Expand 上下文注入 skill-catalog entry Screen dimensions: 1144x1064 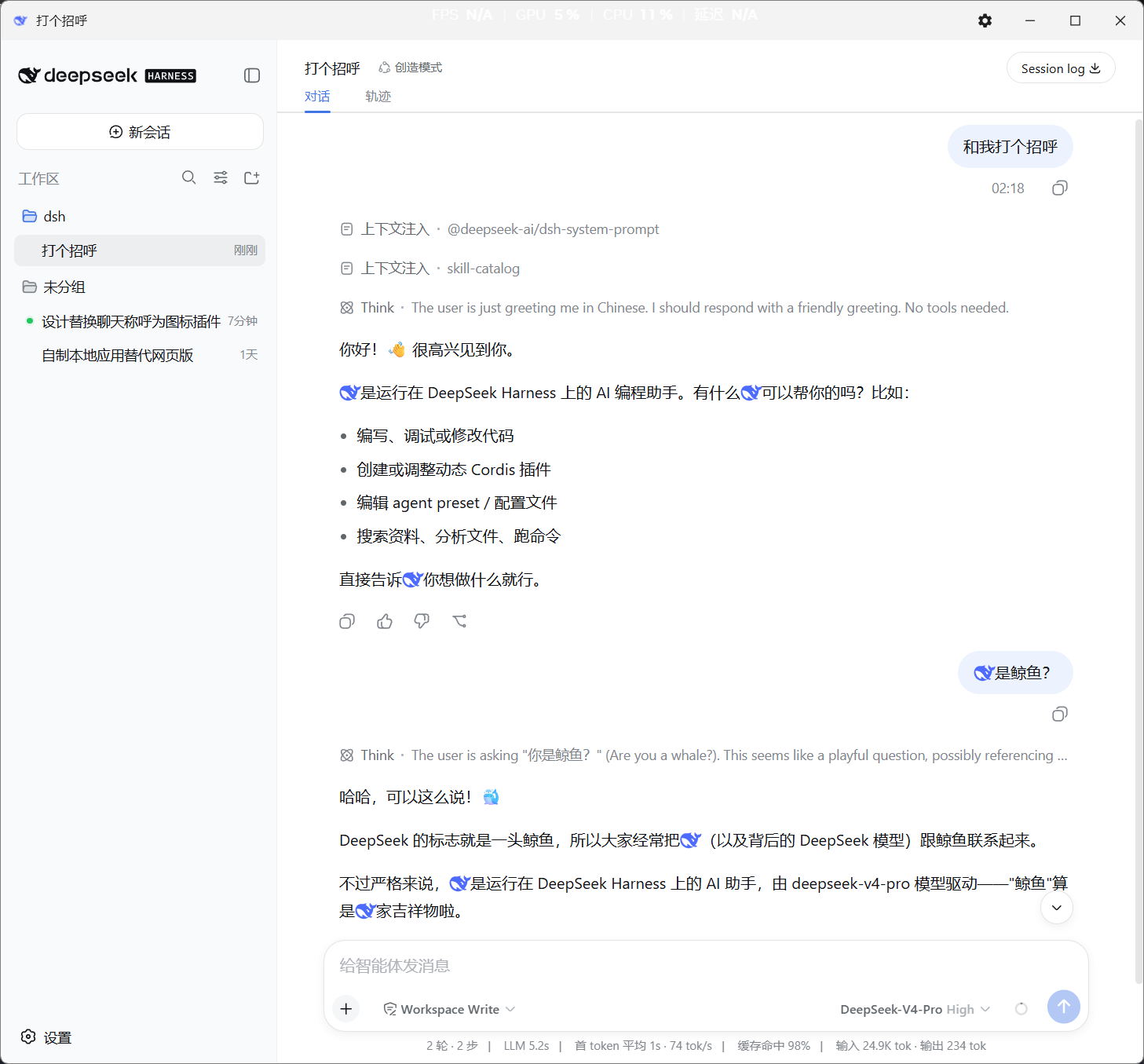pyautogui.click(x=430, y=269)
